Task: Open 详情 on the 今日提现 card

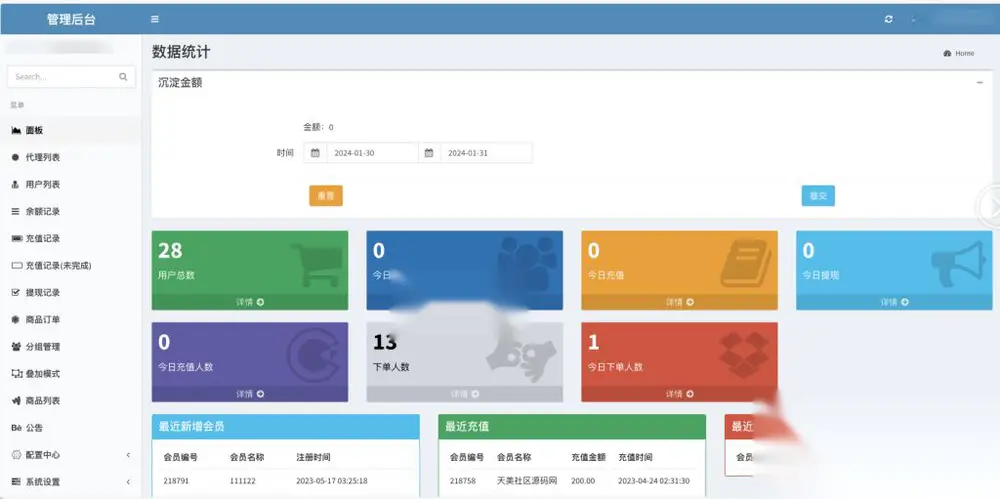Action: click(x=894, y=302)
